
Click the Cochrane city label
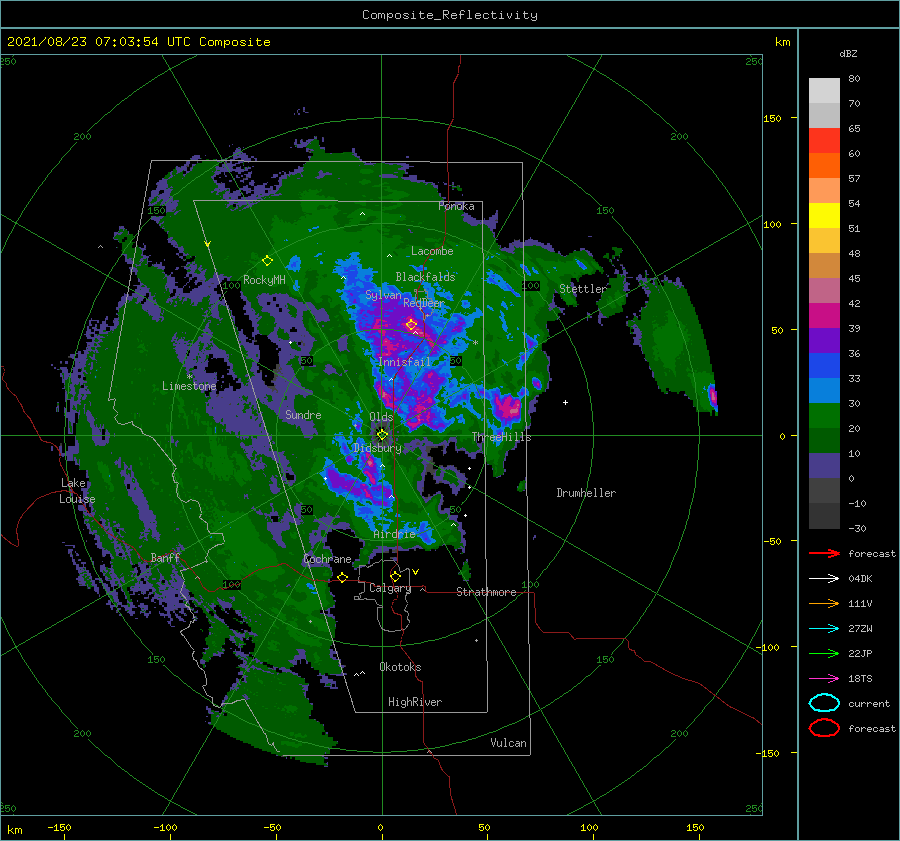click(x=327, y=559)
